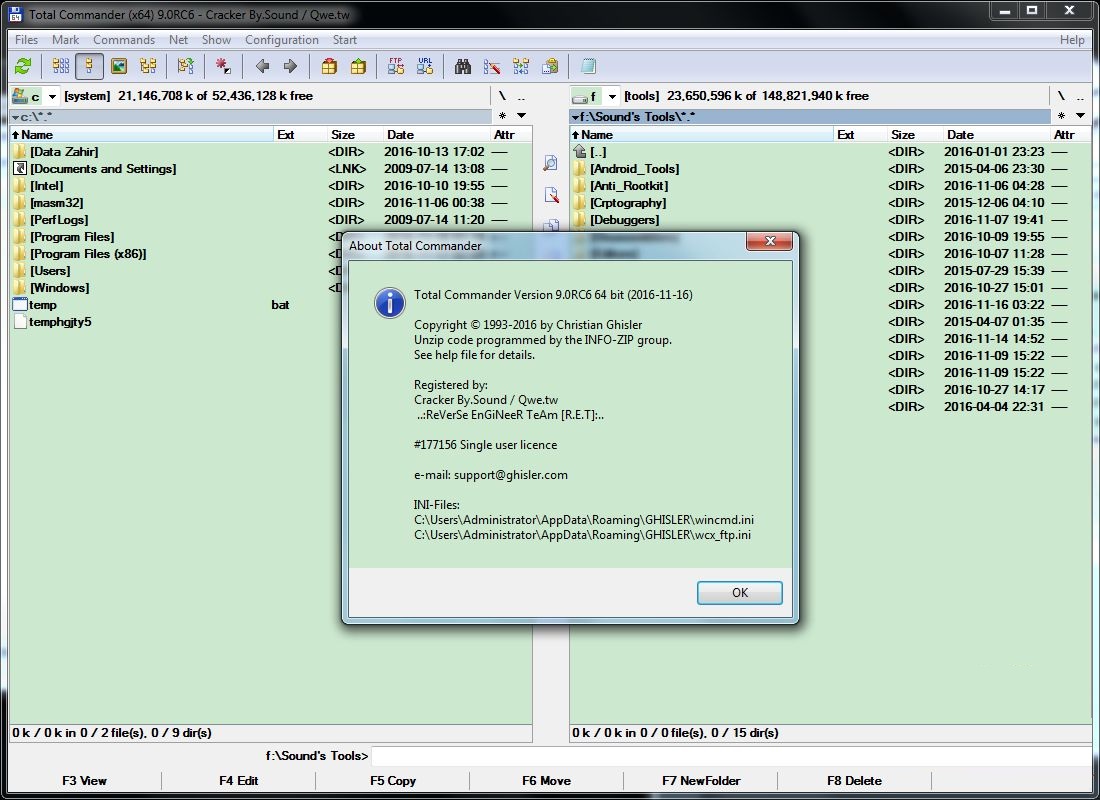The height and width of the screenshot is (800, 1100).
Task: Open the FTP connect toolbar icon
Action: 396,67
